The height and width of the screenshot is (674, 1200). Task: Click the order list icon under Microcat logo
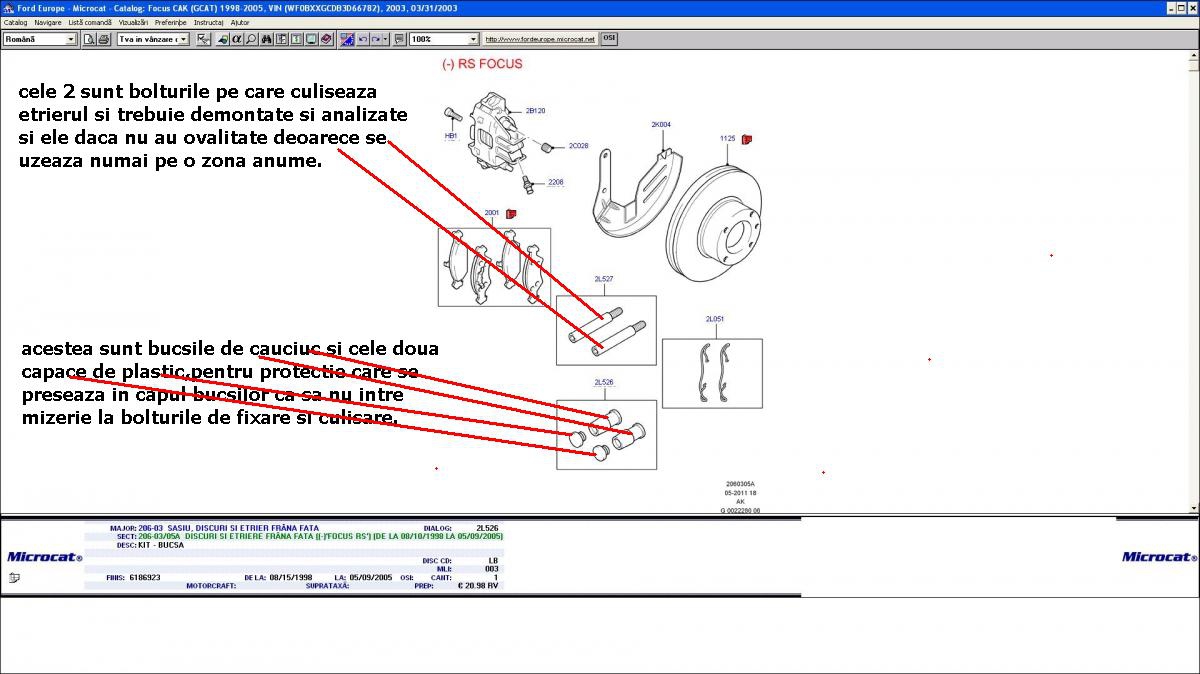coord(14,578)
